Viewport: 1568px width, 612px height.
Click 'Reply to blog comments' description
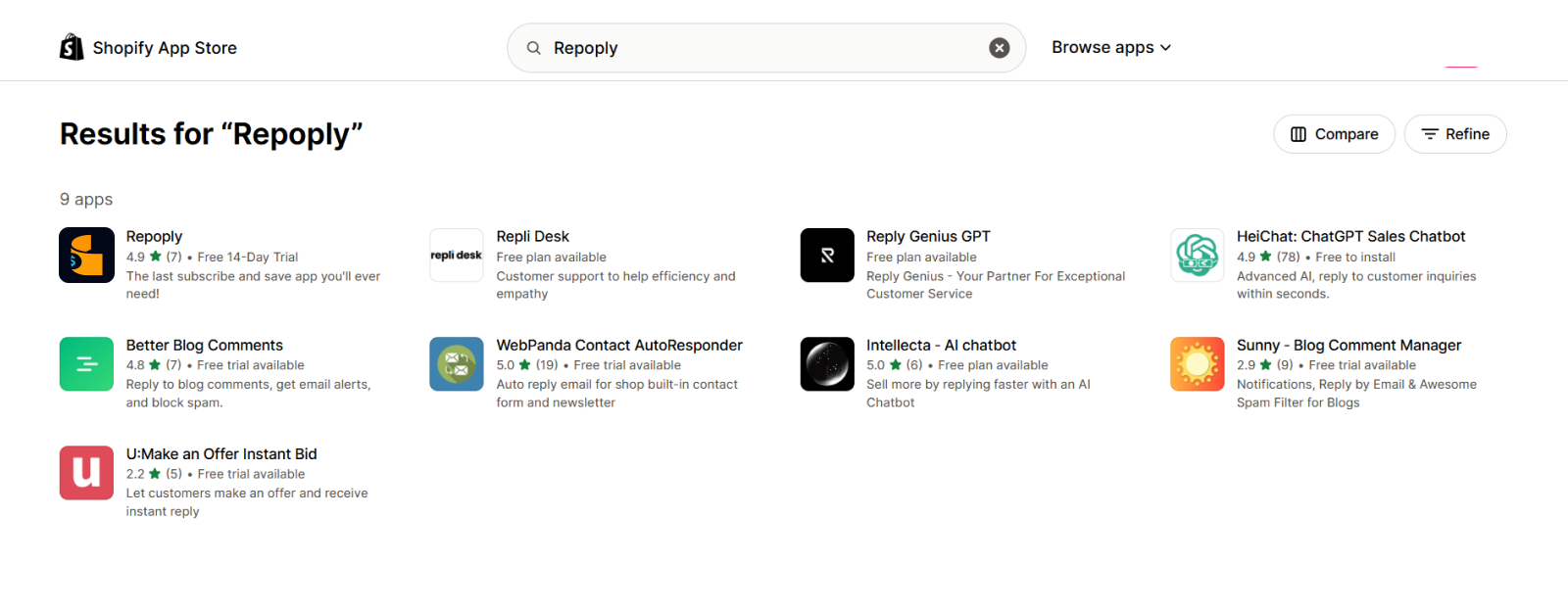coord(248,394)
